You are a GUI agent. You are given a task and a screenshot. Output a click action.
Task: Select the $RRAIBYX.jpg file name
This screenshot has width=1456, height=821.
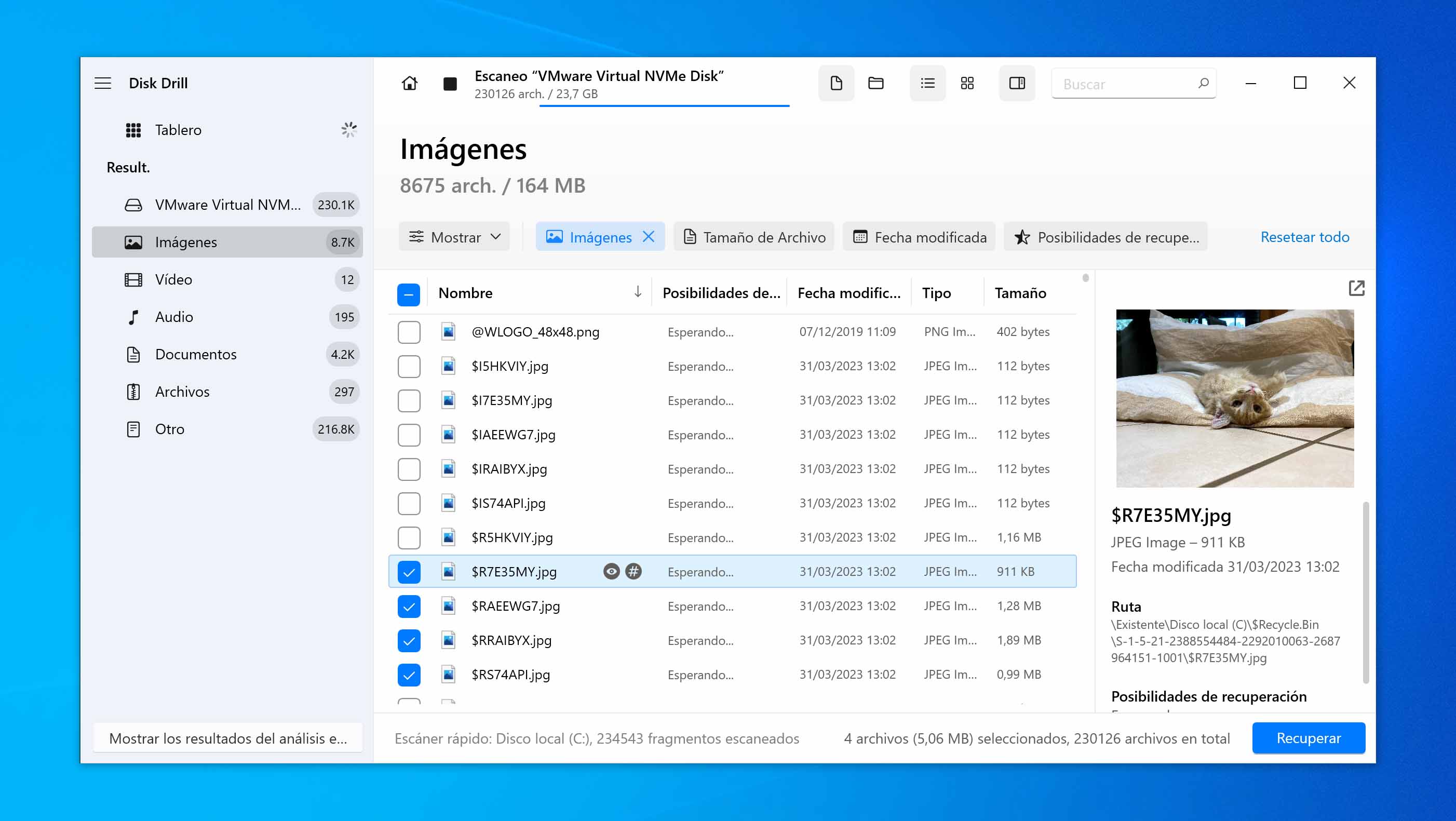pyautogui.click(x=511, y=640)
